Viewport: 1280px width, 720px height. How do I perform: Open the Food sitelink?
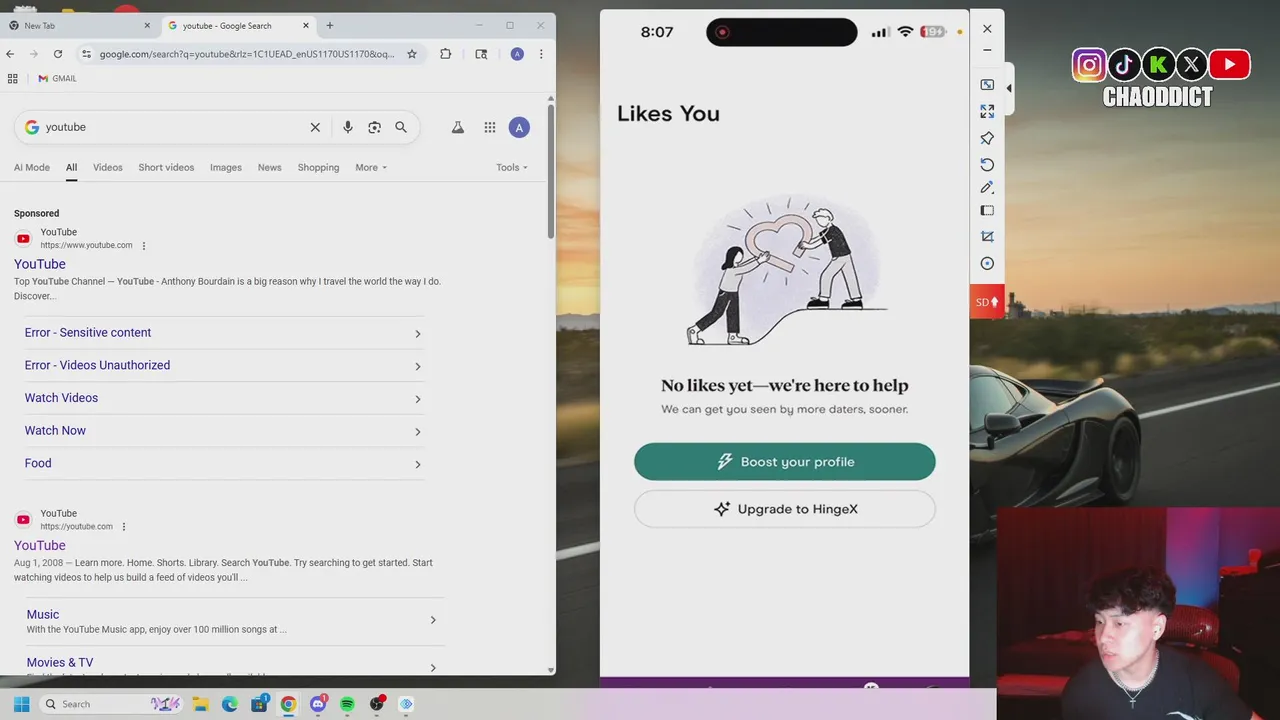pos(223,463)
